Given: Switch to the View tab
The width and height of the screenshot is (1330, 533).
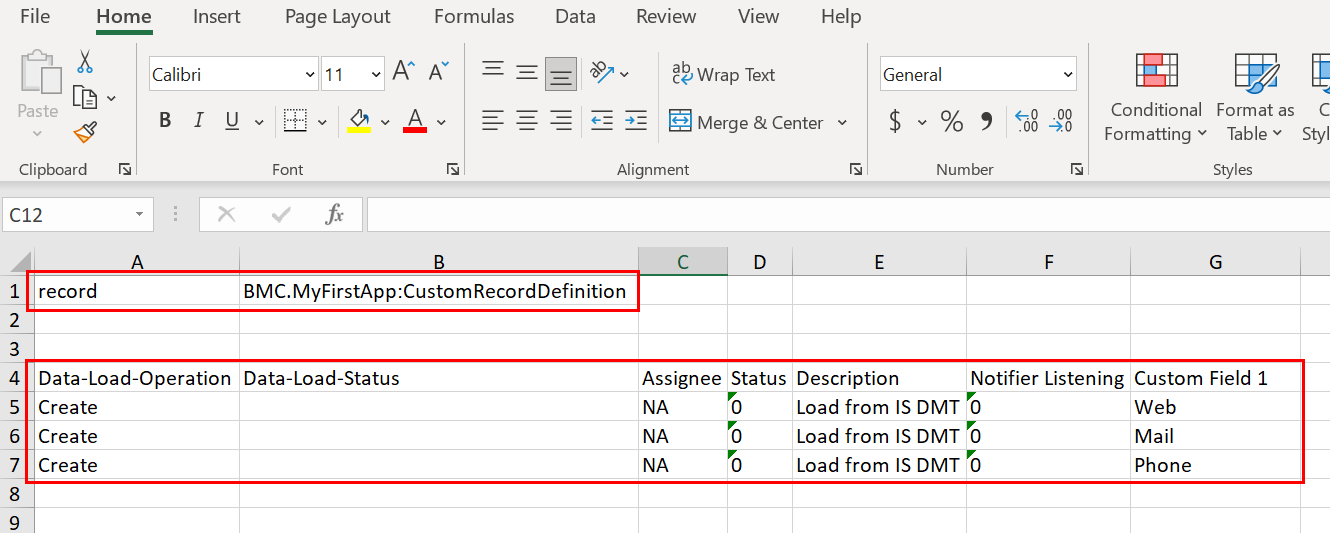Looking at the screenshot, I should (758, 16).
